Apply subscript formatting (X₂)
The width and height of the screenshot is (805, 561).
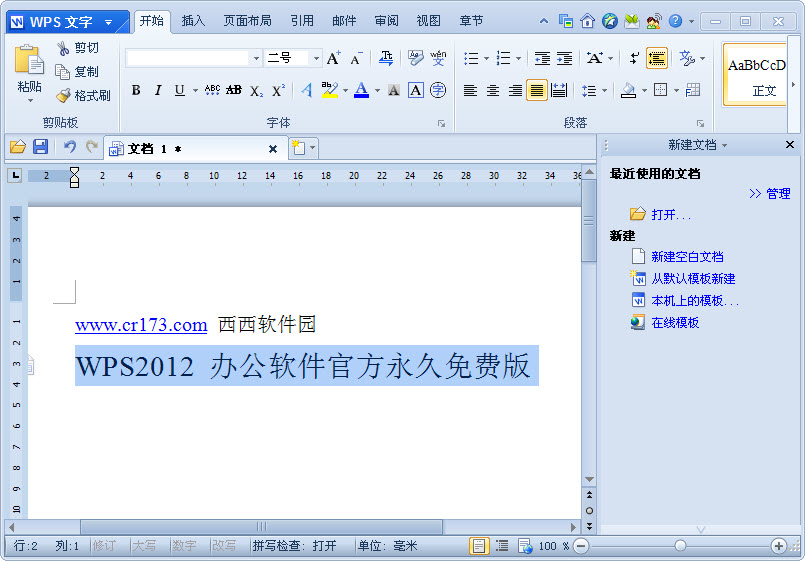(x=256, y=91)
